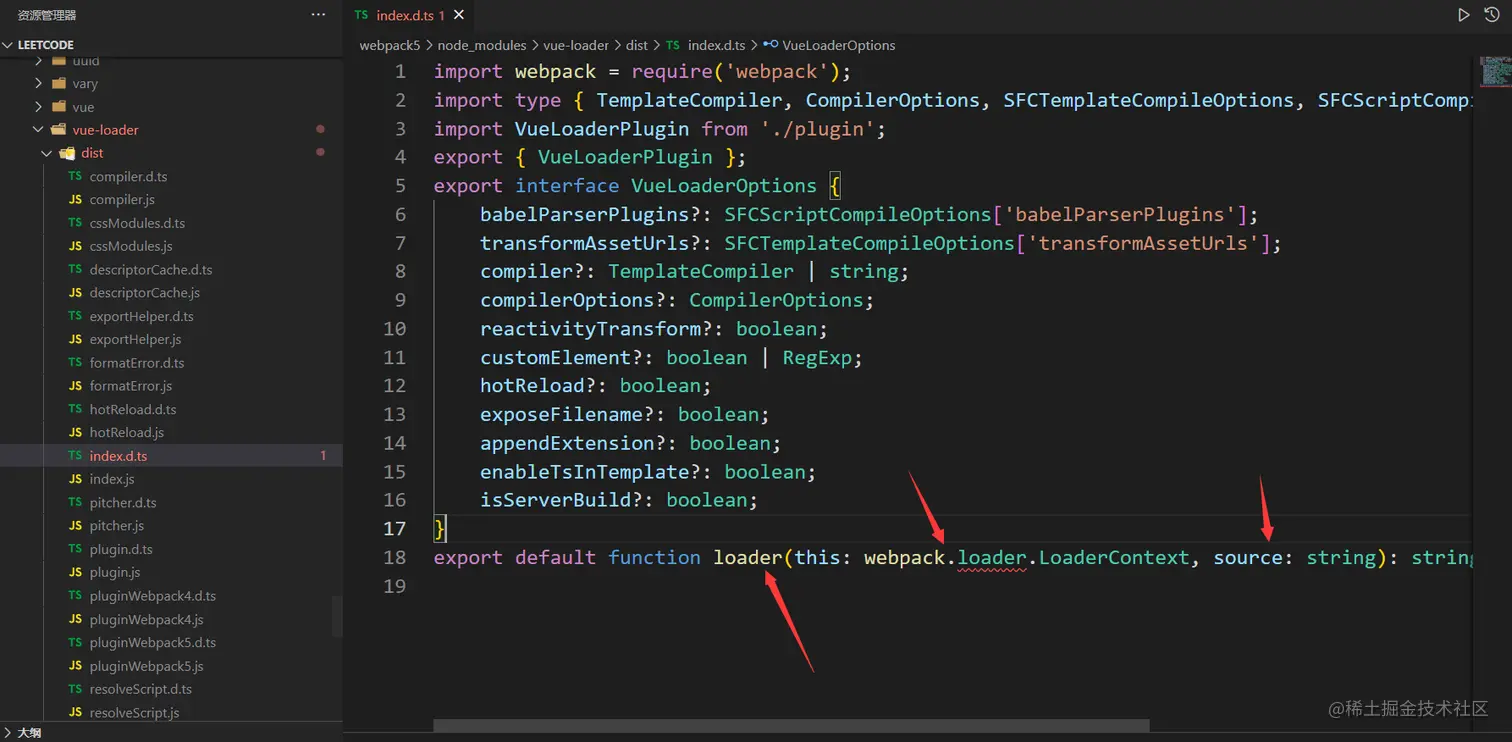
Task: Close the index.d.ts editor tab
Action: pyautogui.click(x=459, y=15)
